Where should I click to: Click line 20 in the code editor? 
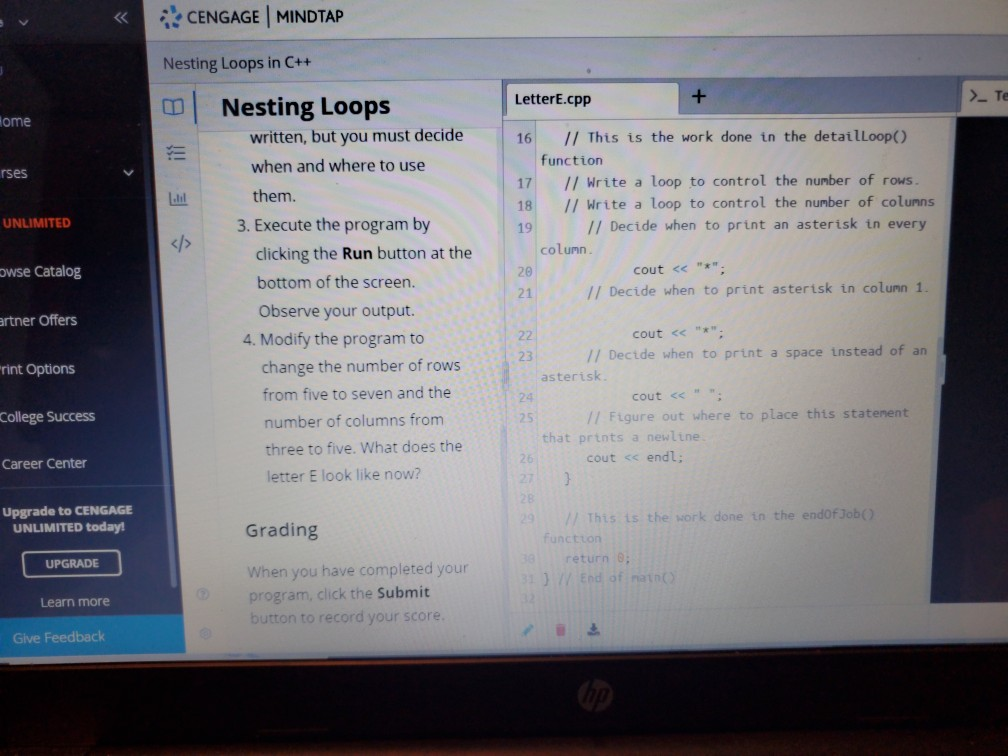pos(660,269)
